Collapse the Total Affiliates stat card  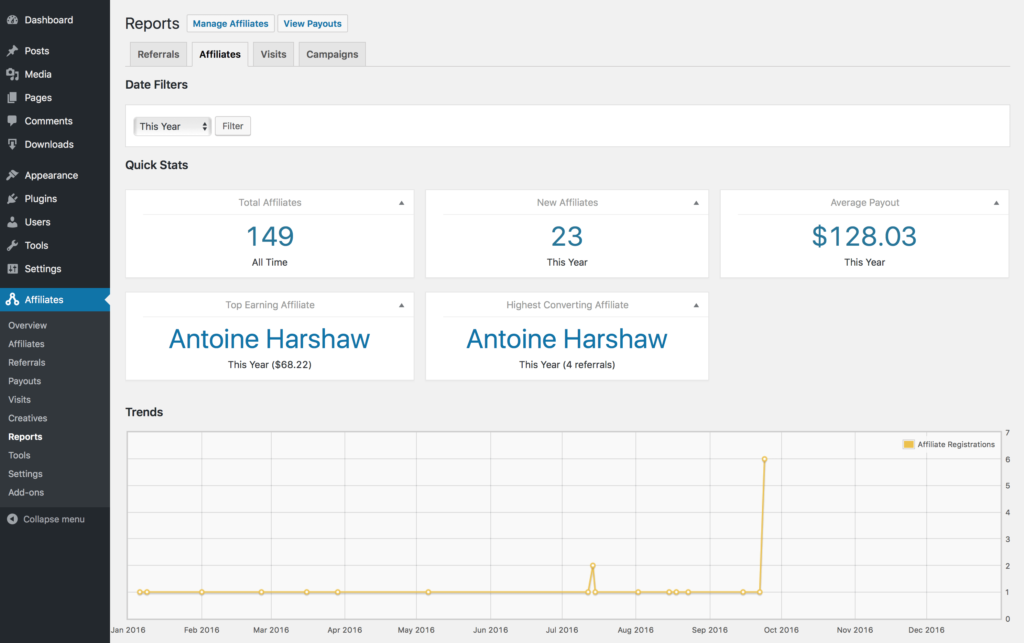(402, 203)
